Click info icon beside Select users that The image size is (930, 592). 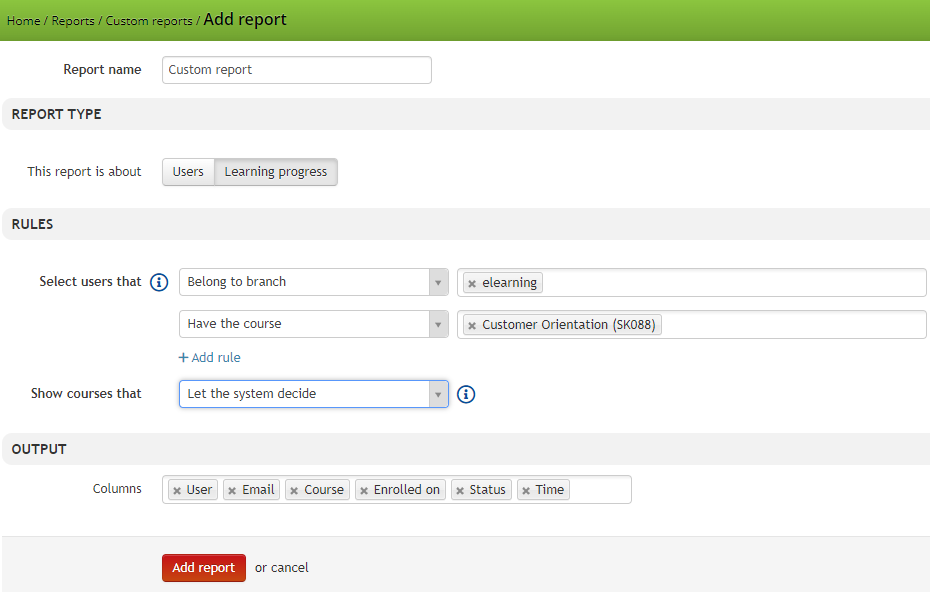click(x=159, y=282)
